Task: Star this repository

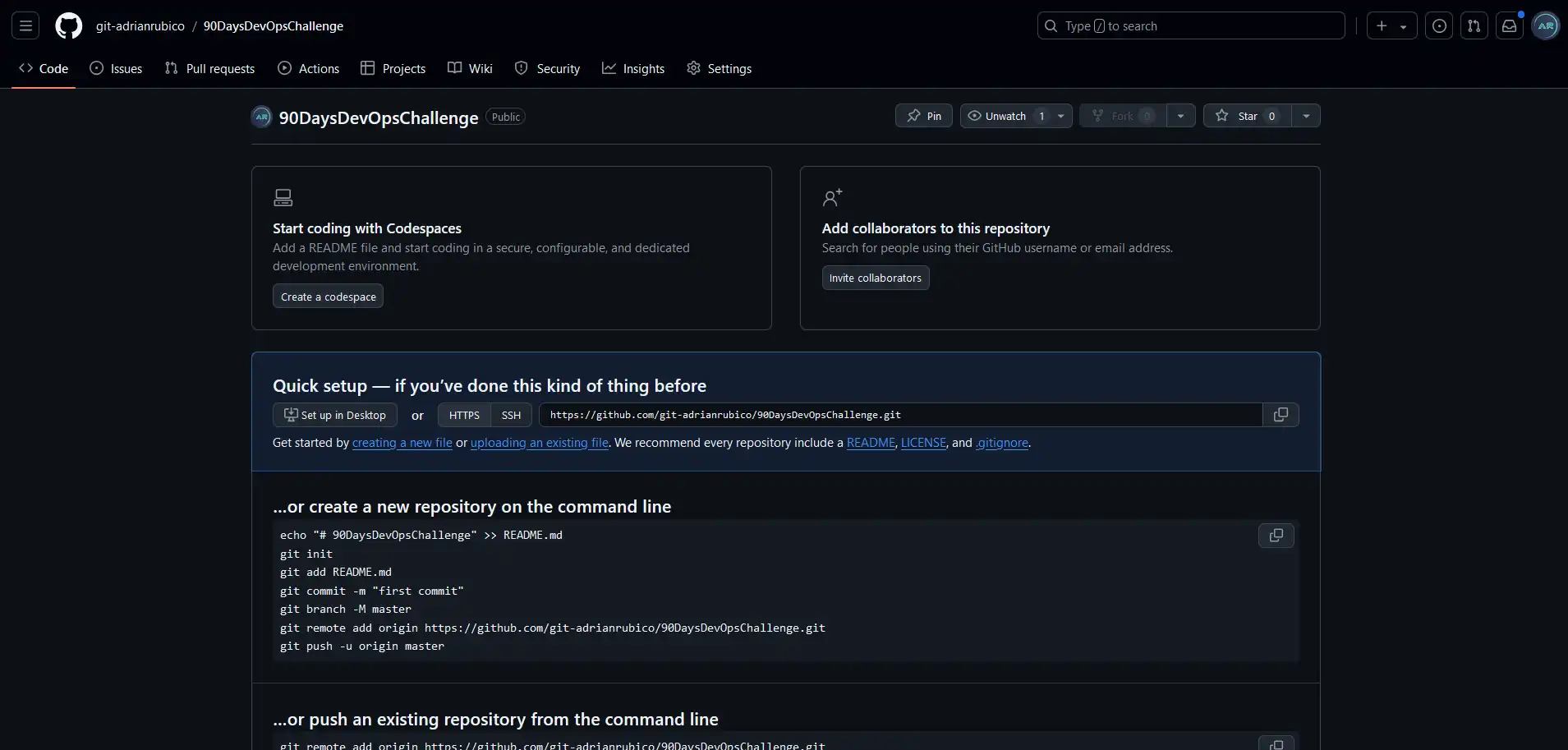Action: 1247,116
